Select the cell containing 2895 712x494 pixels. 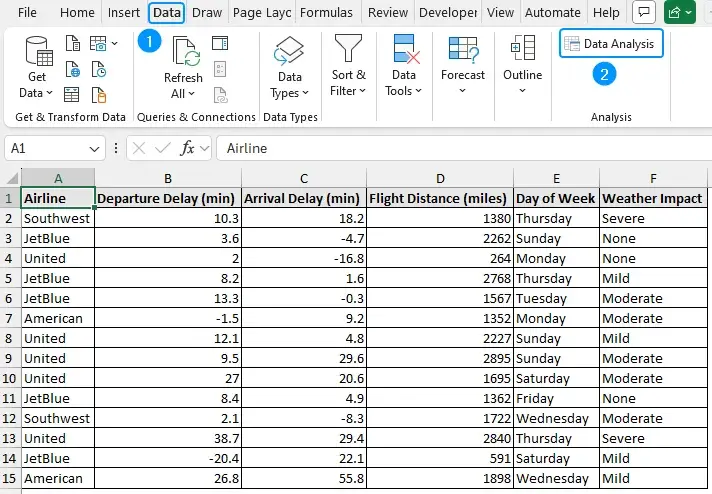point(440,358)
